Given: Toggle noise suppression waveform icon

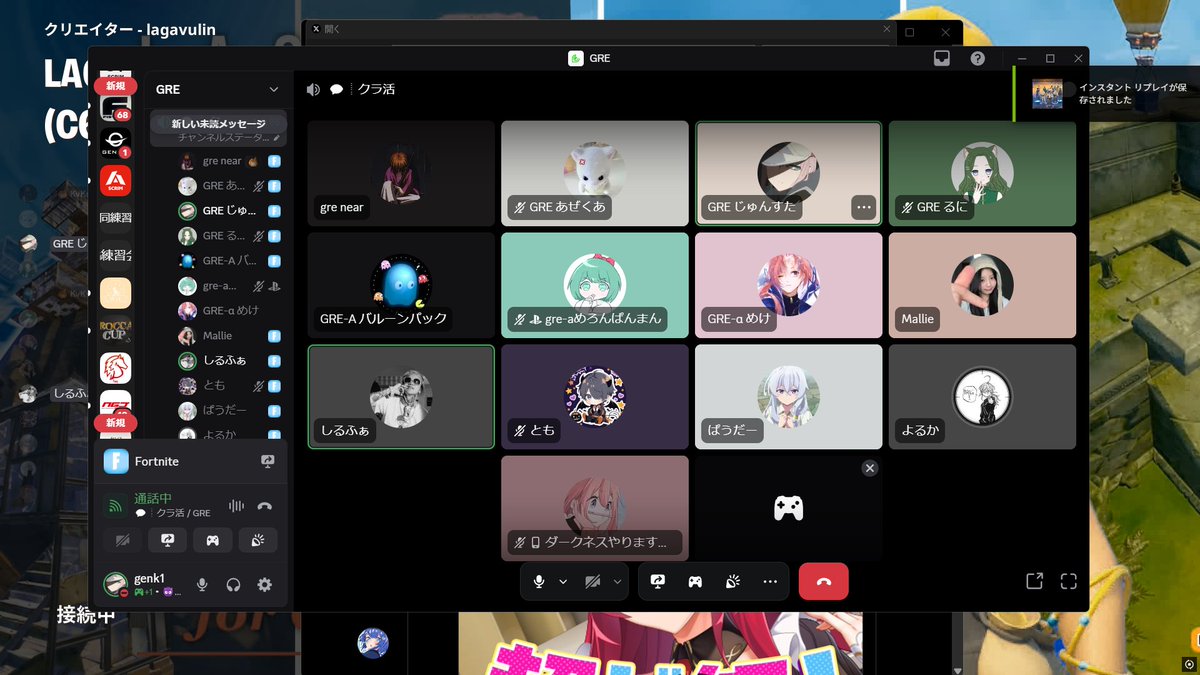Looking at the screenshot, I should coord(236,506).
